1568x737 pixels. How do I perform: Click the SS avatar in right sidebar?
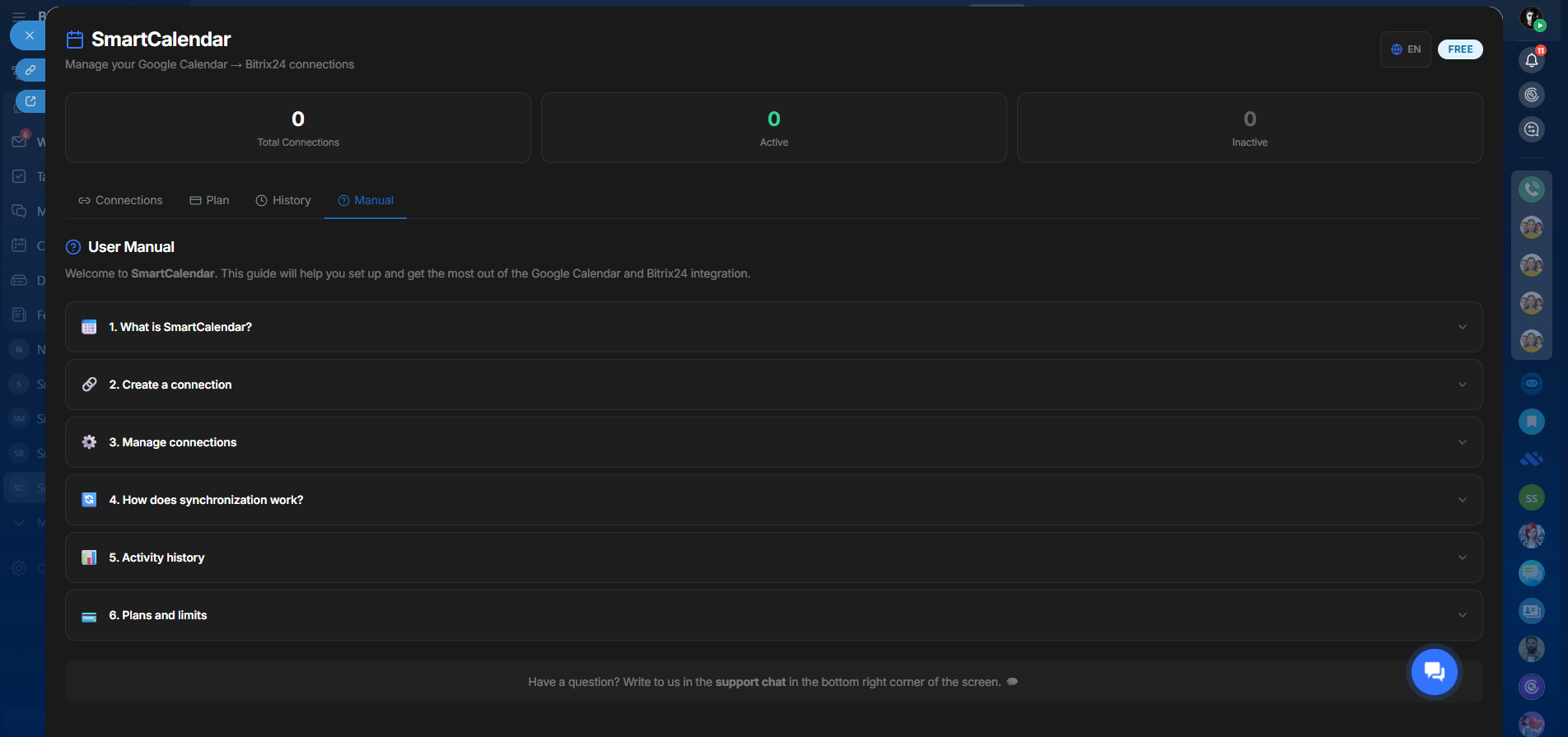click(x=1531, y=498)
